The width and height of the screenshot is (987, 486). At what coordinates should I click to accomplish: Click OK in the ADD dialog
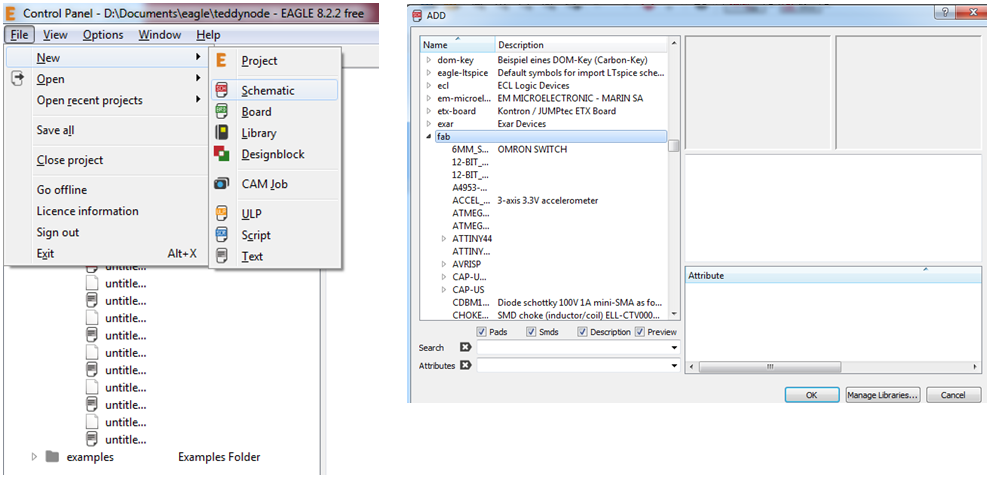coord(811,395)
